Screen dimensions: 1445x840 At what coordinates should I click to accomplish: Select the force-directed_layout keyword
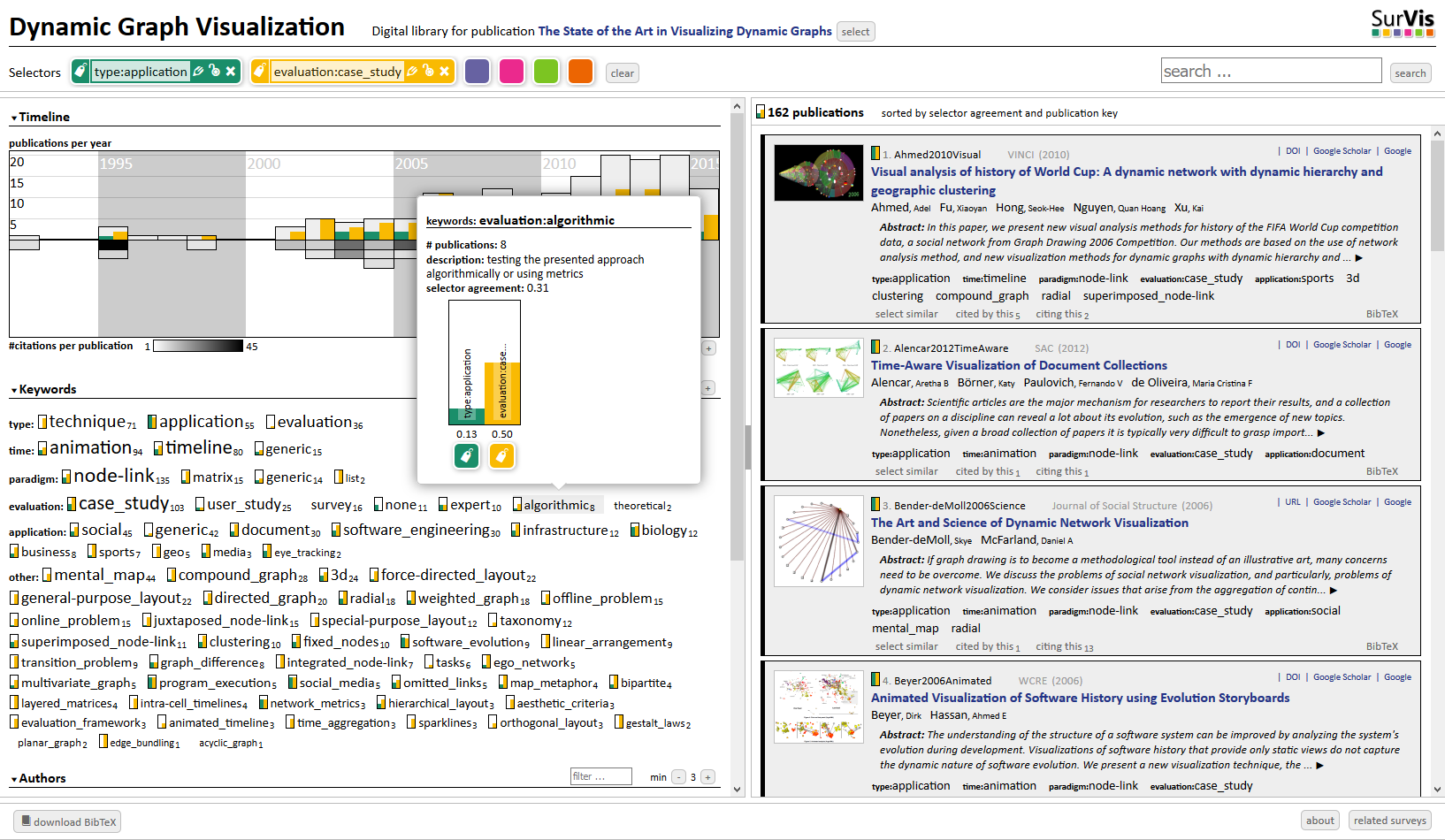pos(453,575)
